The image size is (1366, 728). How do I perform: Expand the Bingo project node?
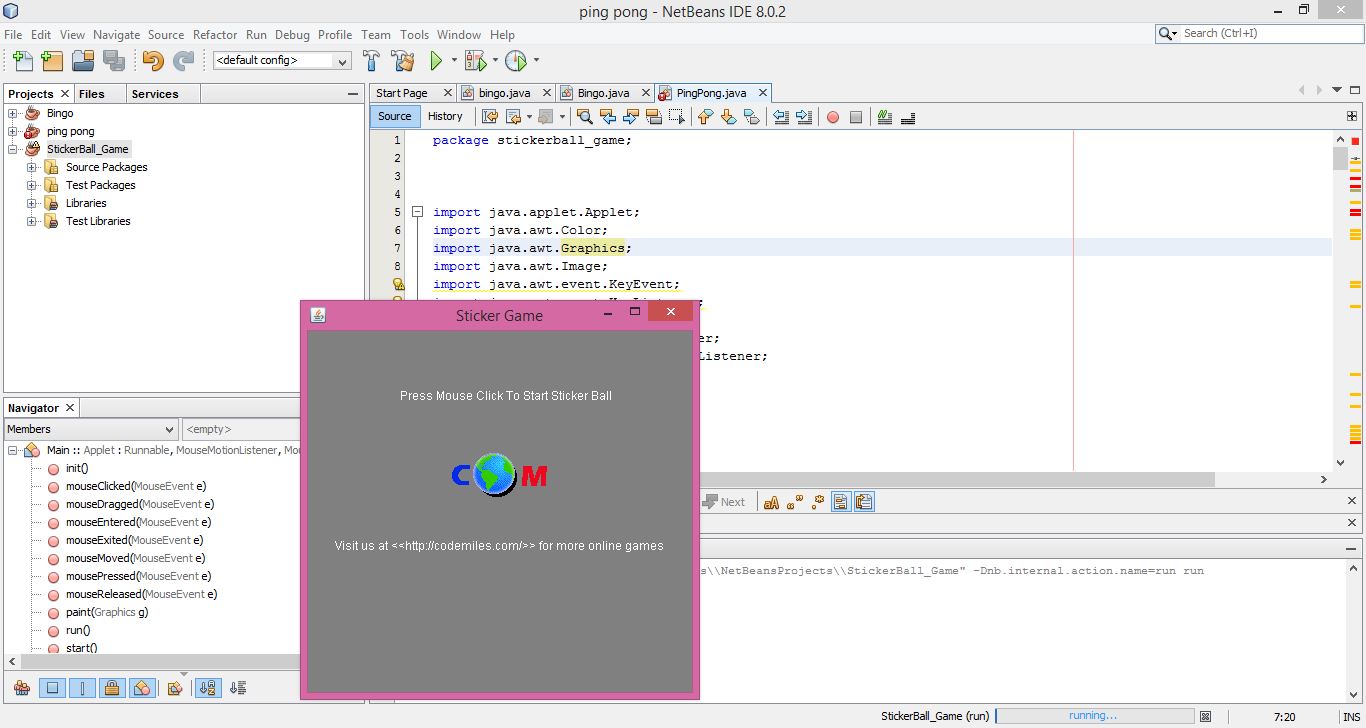(x=14, y=113)
